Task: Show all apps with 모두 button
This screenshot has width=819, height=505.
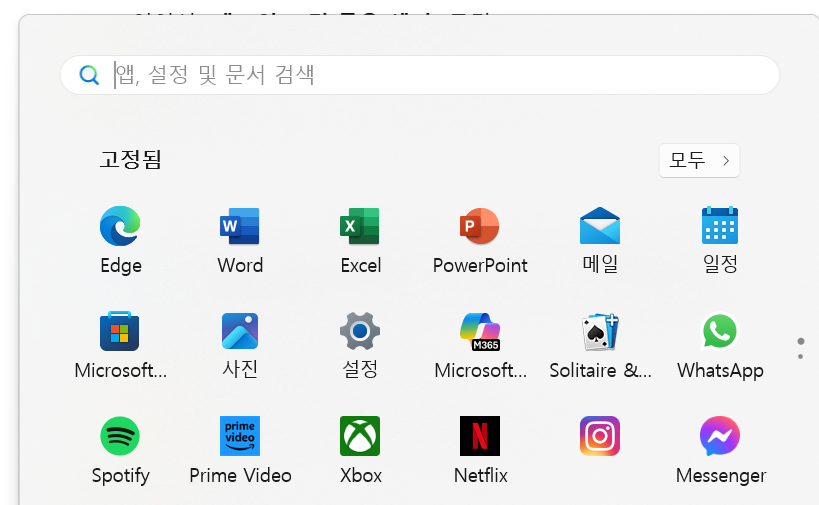Action: pos(699,160)
